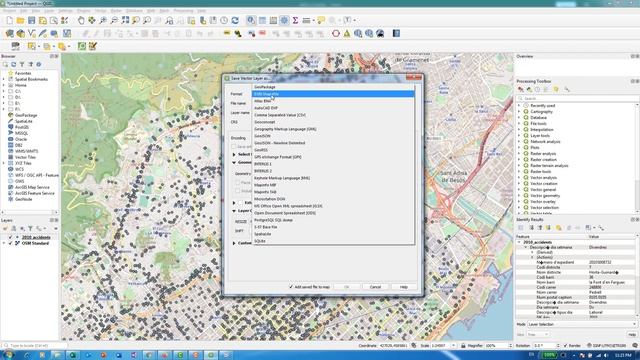Click Cancel in Save Vector Layer dialog
The image size is (640, 360).
click(375, 287)
